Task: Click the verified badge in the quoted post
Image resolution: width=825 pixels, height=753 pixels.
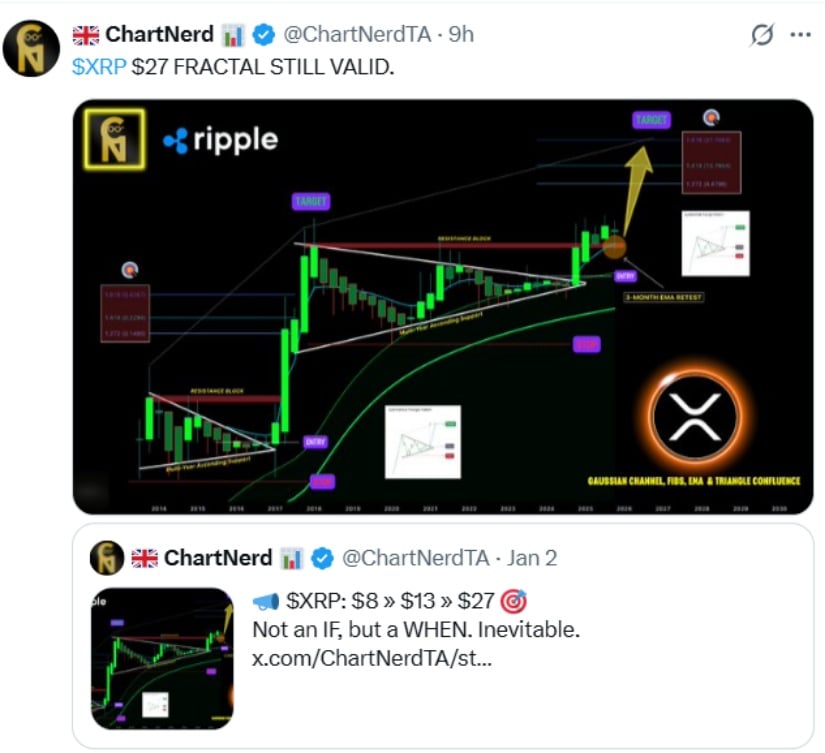Action: [x=322, y=558]
